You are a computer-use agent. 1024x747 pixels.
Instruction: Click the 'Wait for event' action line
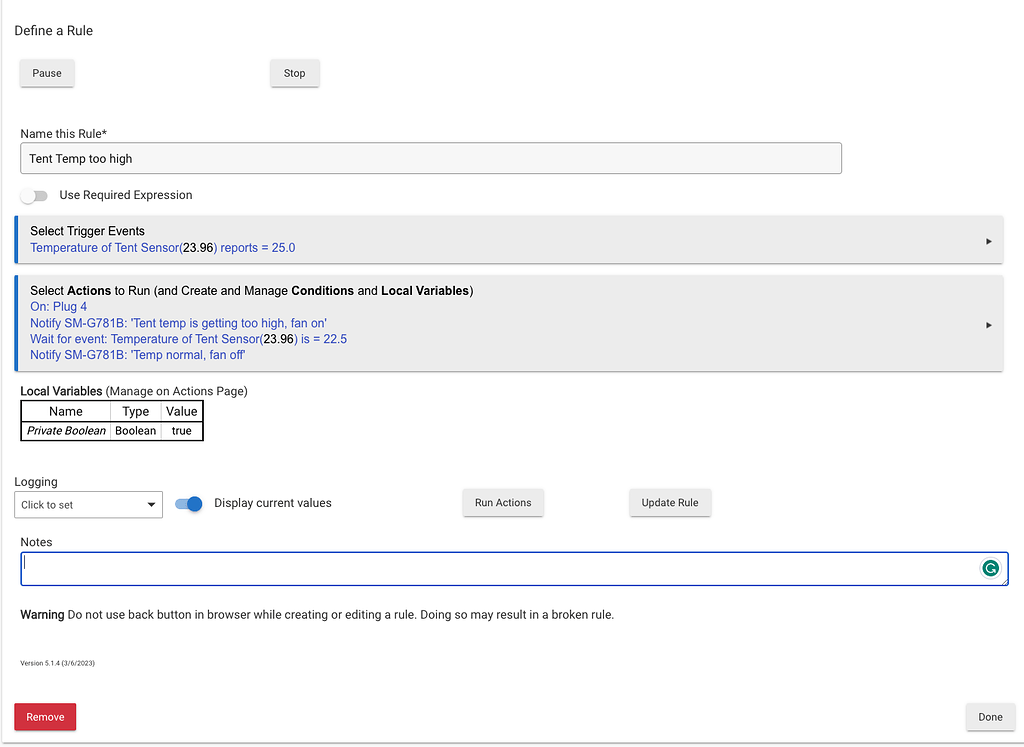click(x=188, y=339)
